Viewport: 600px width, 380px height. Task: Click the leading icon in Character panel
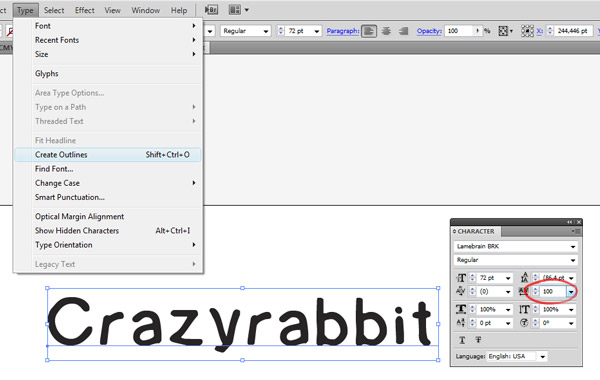point(524,277)
